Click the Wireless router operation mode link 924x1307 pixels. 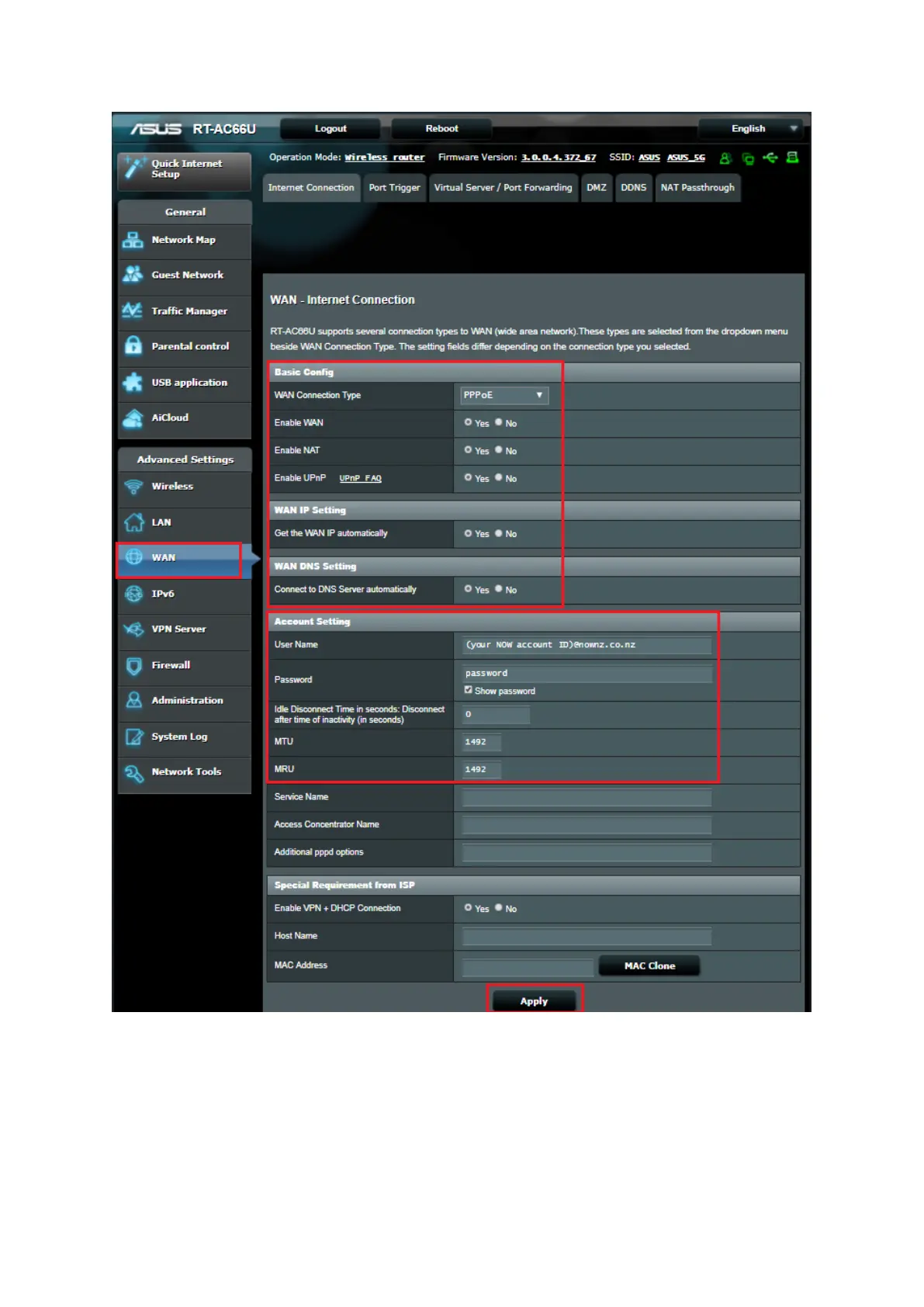(385, 158)
